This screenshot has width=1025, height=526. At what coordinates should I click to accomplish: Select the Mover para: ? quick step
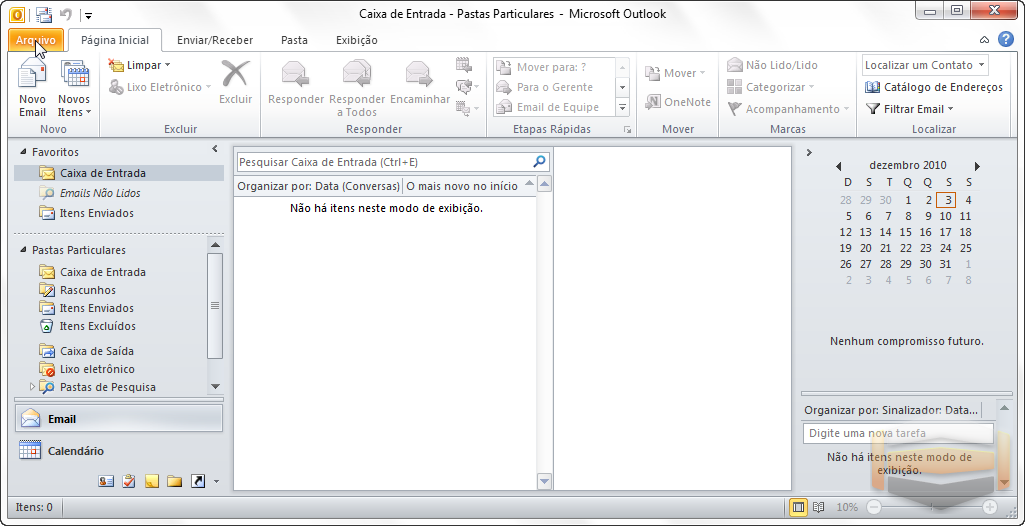click(x=554, y=67)
